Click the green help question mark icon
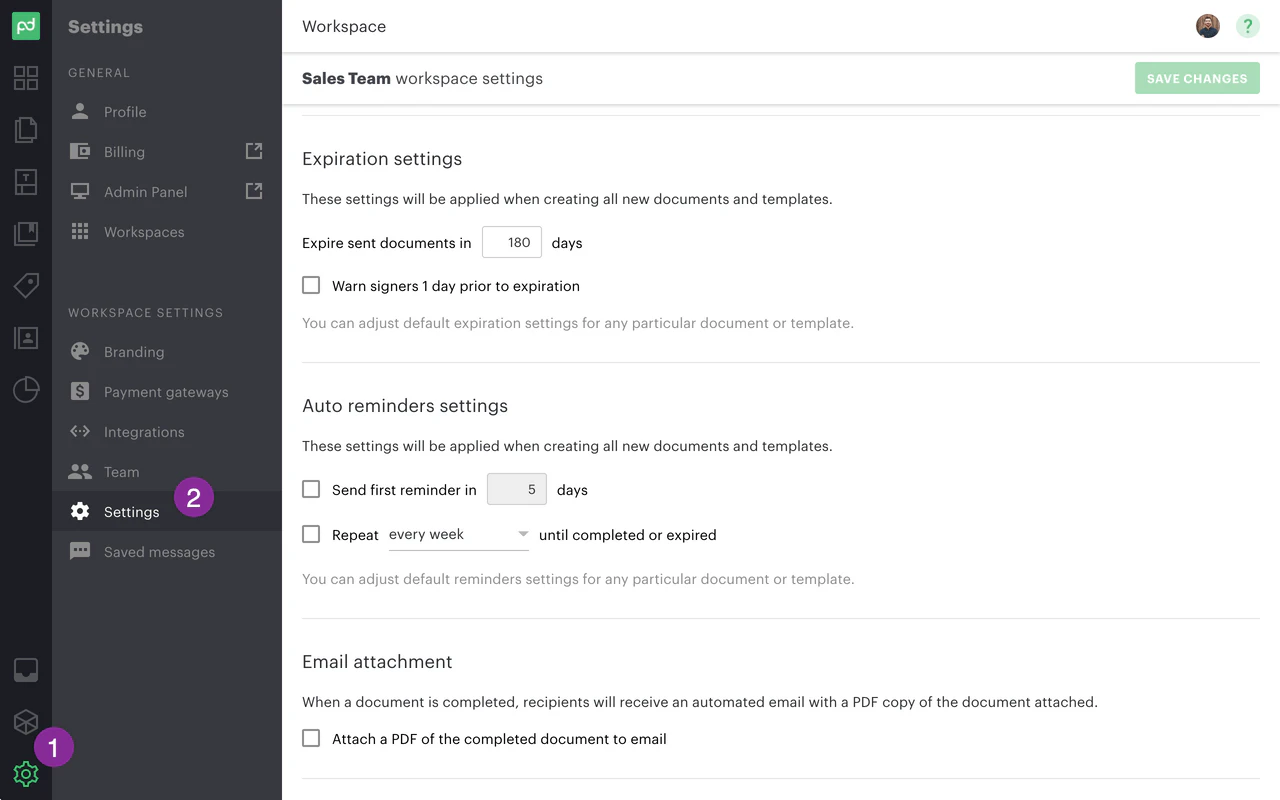Image resolution: width=1280 pixels, height=800 pixels. 1247,26
